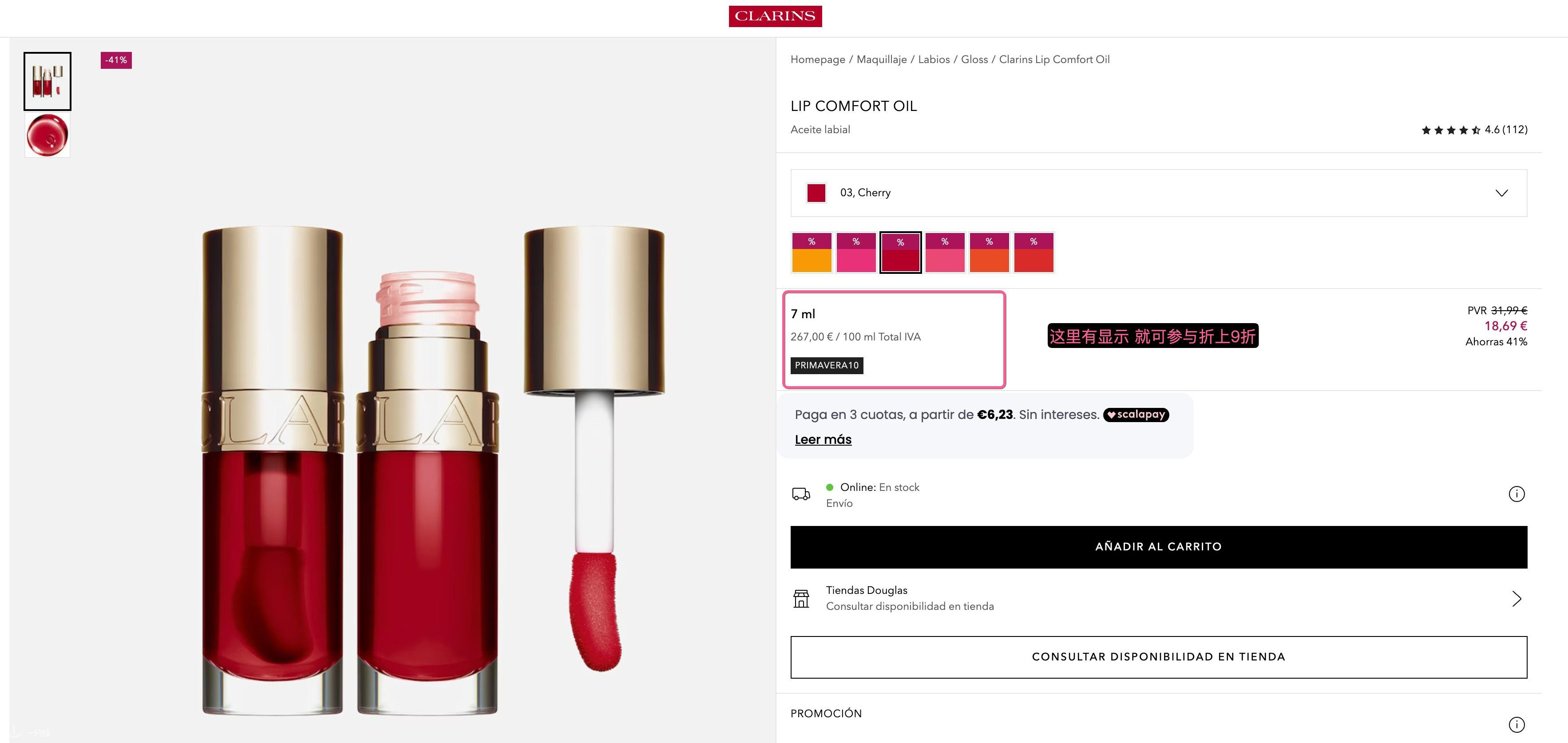Select the red texture swatch thumbnail
The height and width of the screenshot is (743, 1568).
[48, 135]
